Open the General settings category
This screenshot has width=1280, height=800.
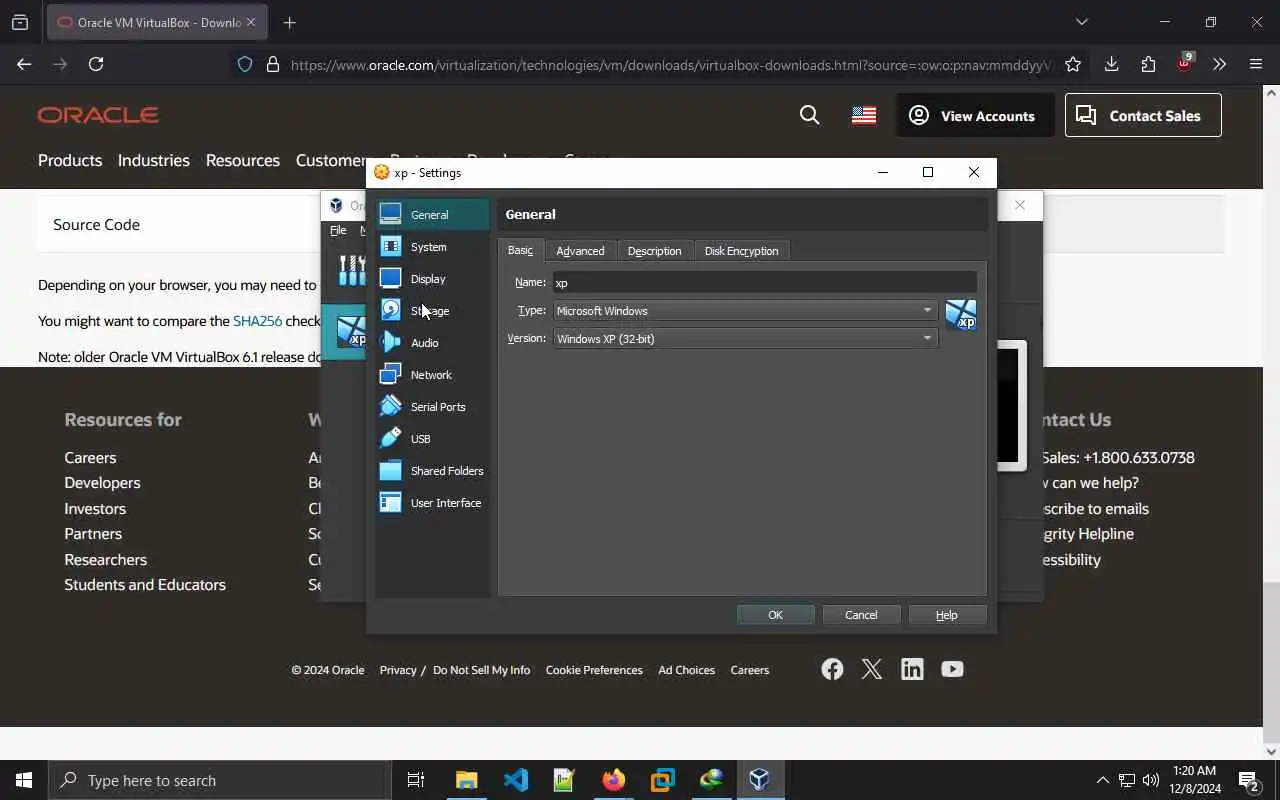(x=432, y=215)
